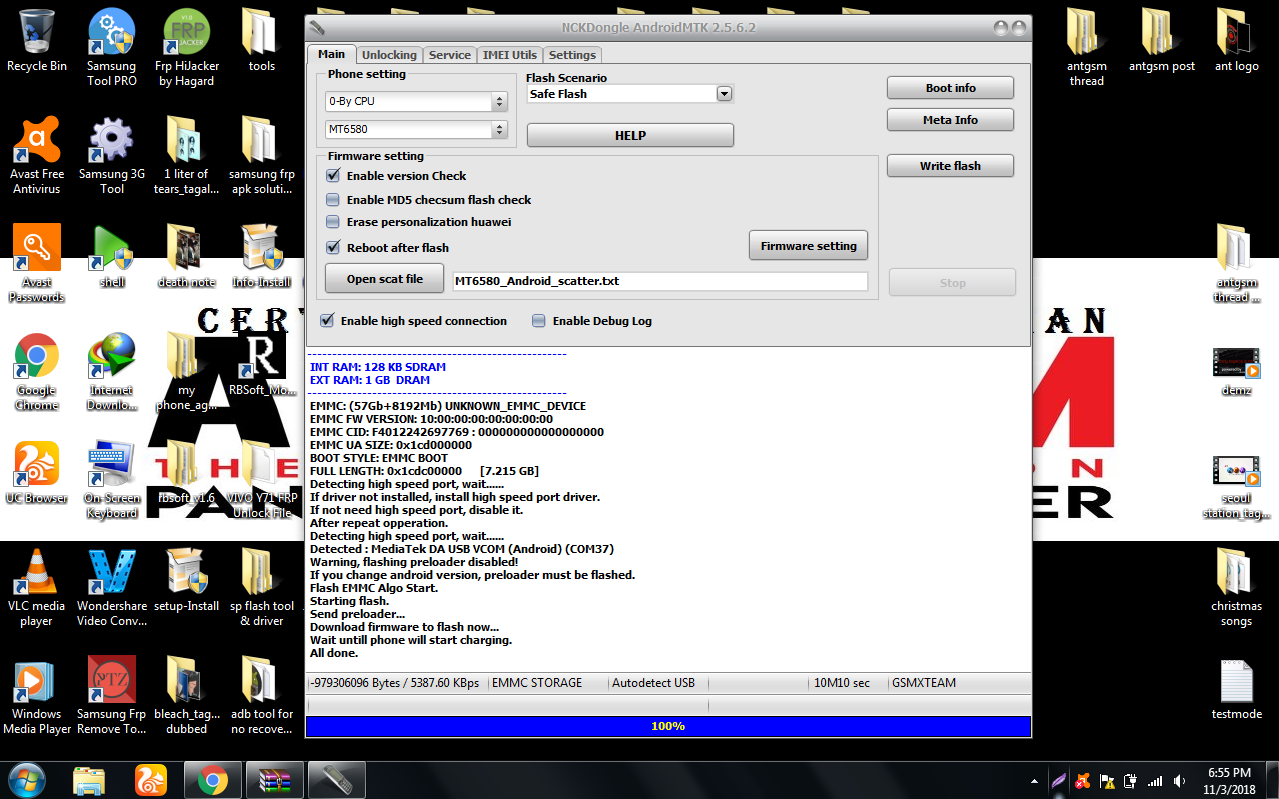Screen dimensions: 1279x799
Task: Launch Avast Passwords shortcut
Action: tap(36, 264)
